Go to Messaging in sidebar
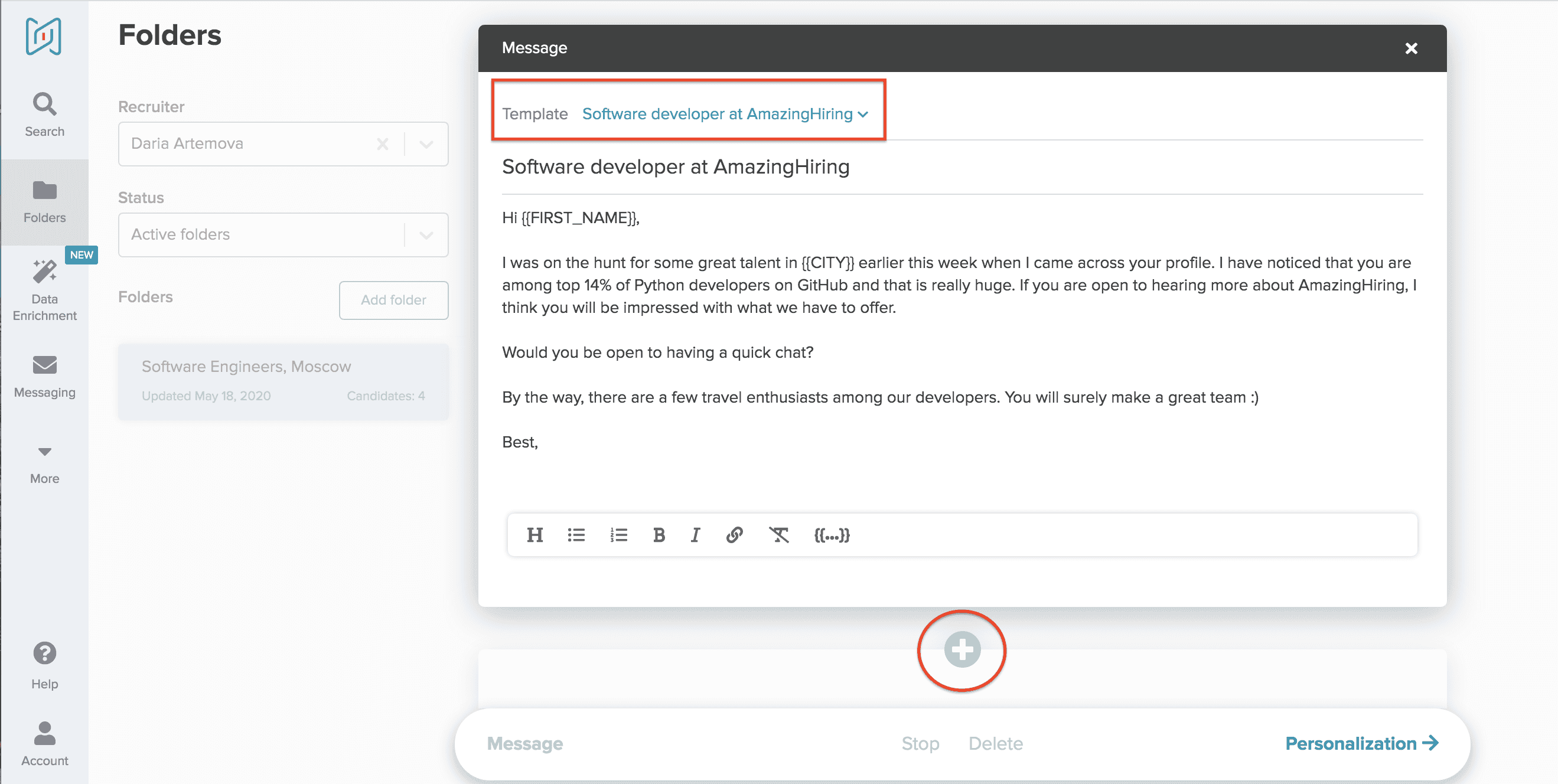 pyautogui.click(x=44, y=377)
